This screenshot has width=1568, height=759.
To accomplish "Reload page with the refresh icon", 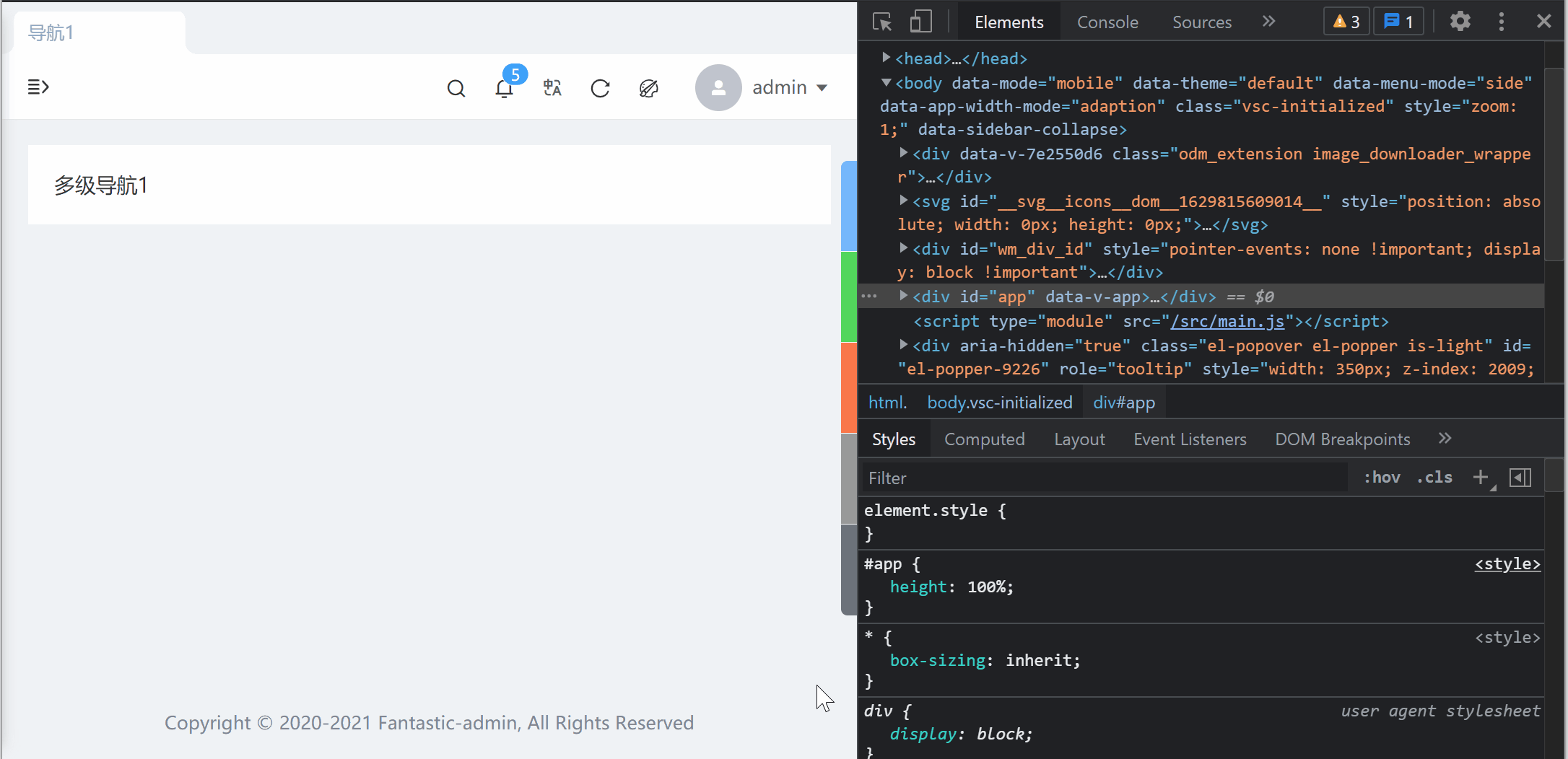I will pyautogui.click(x=601, y=88).
